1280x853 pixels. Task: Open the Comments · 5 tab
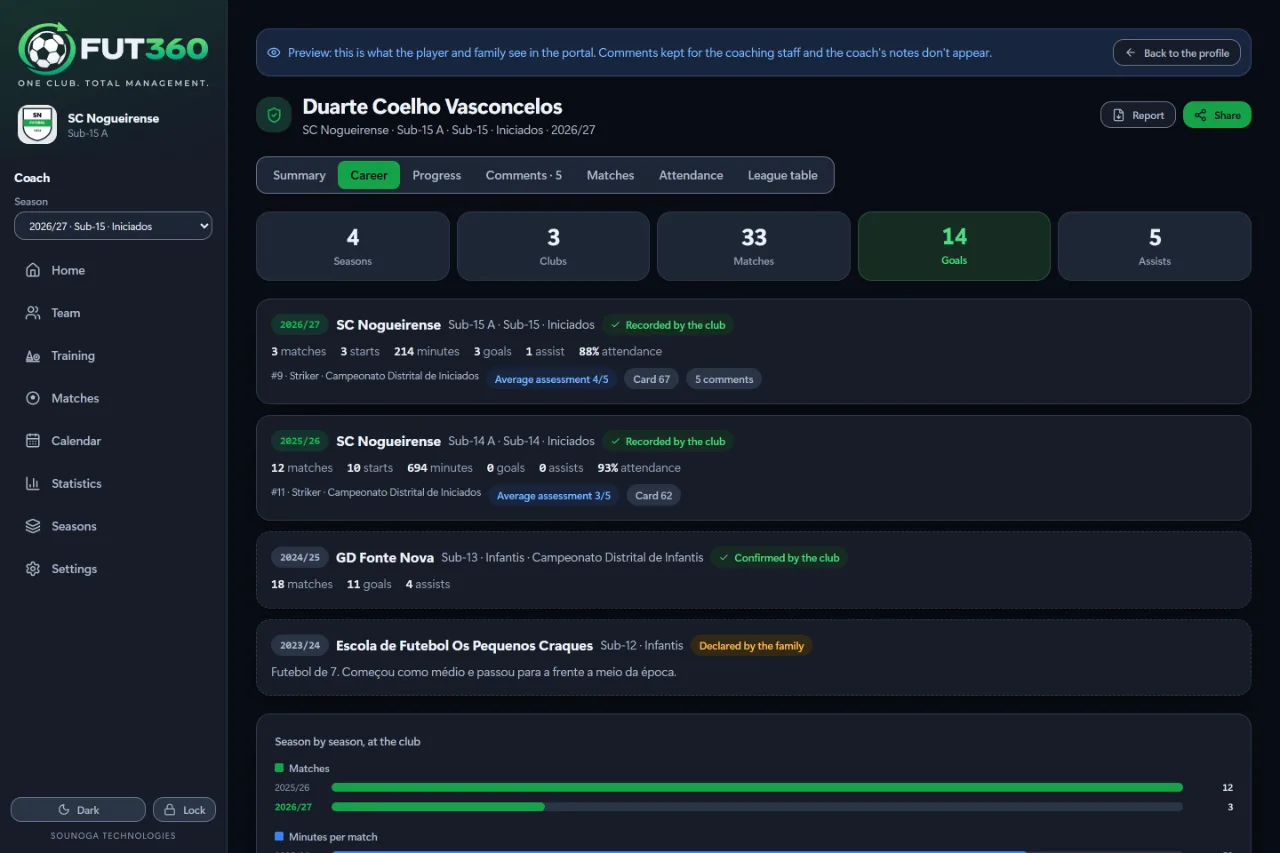(x=524, y=175)
